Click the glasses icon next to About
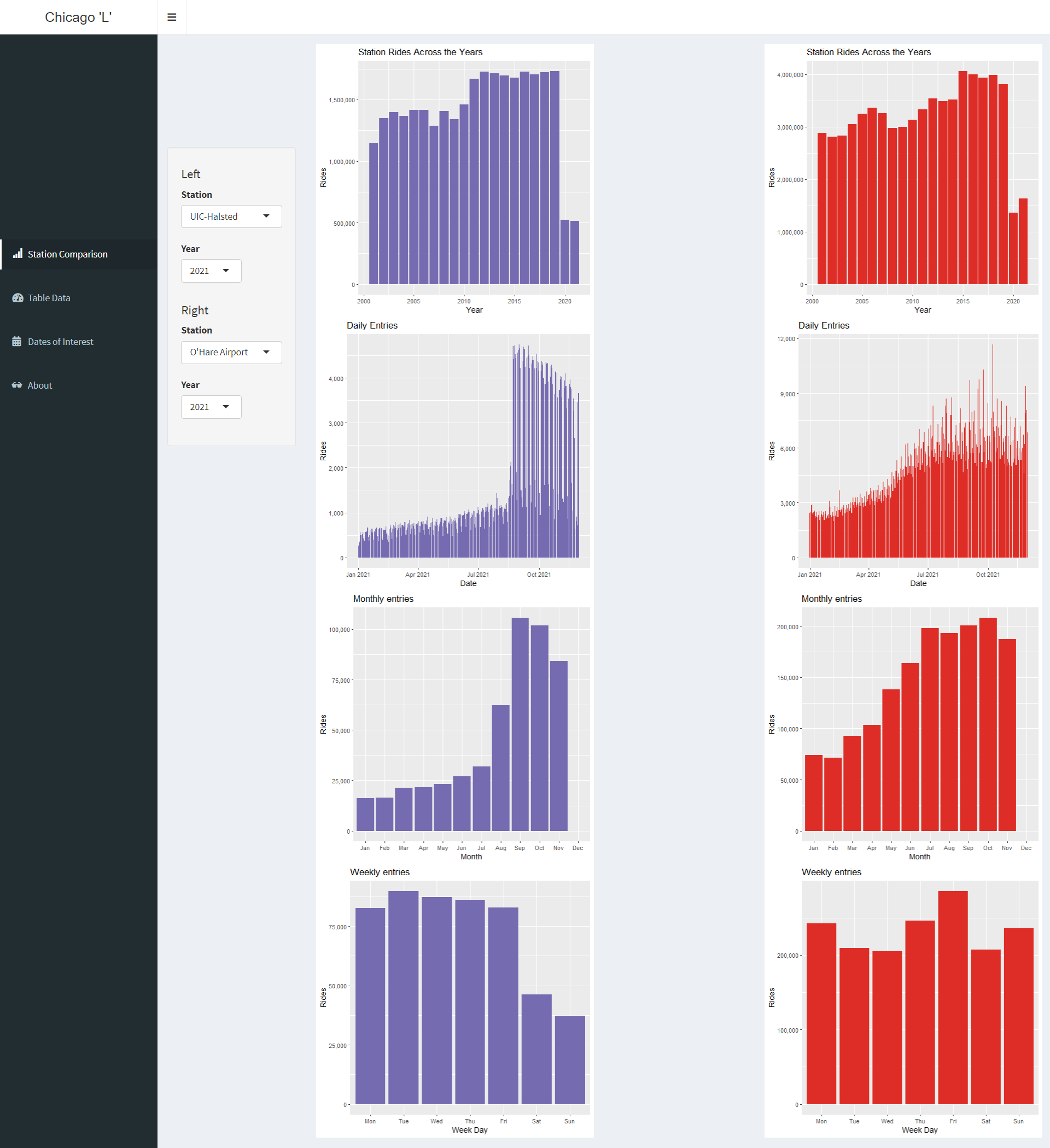The width and height of the screenshot is (1050, 1148). tap(16, 385)
